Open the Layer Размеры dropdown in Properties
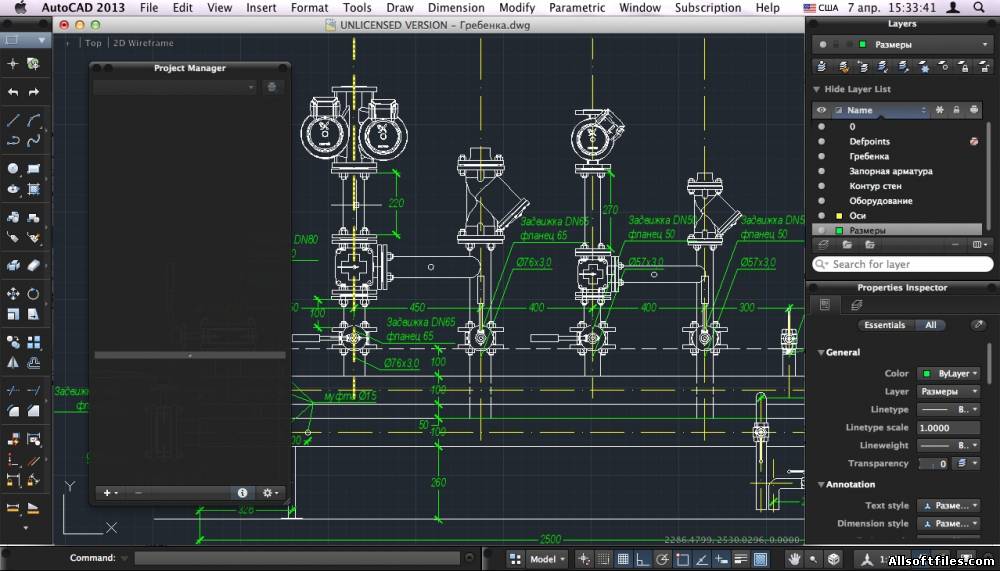The image size is (1000, 571). [x=948, y=392]
